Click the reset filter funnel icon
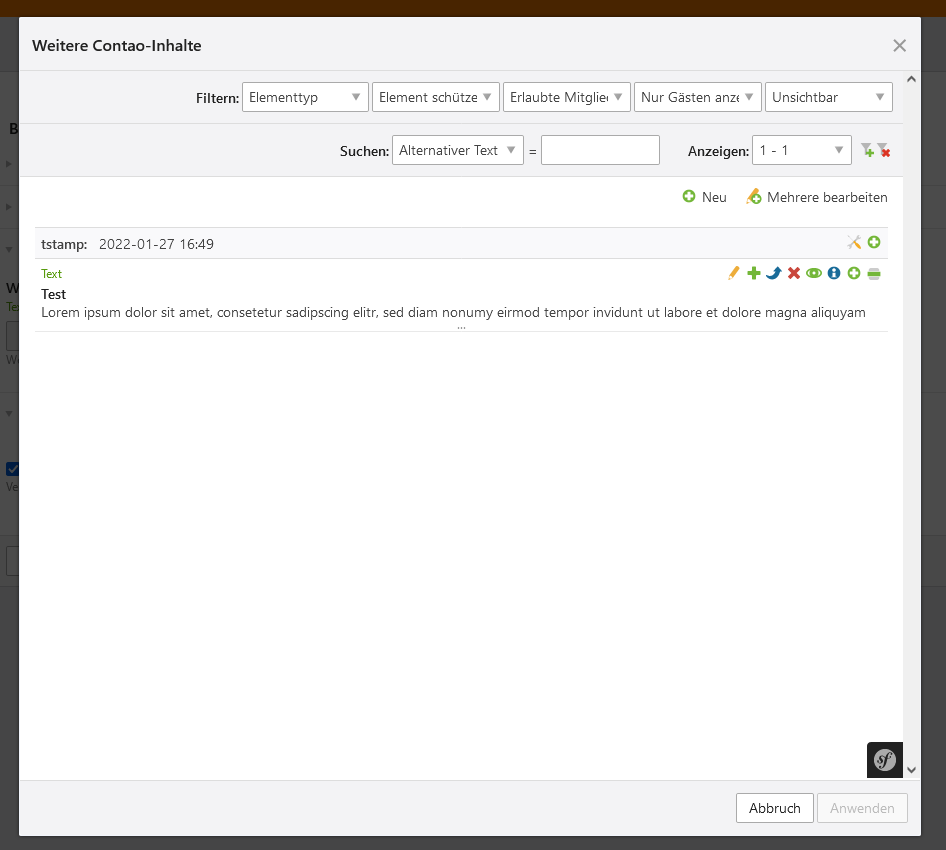This screenshot has width=946, height=850. [883, 150]
